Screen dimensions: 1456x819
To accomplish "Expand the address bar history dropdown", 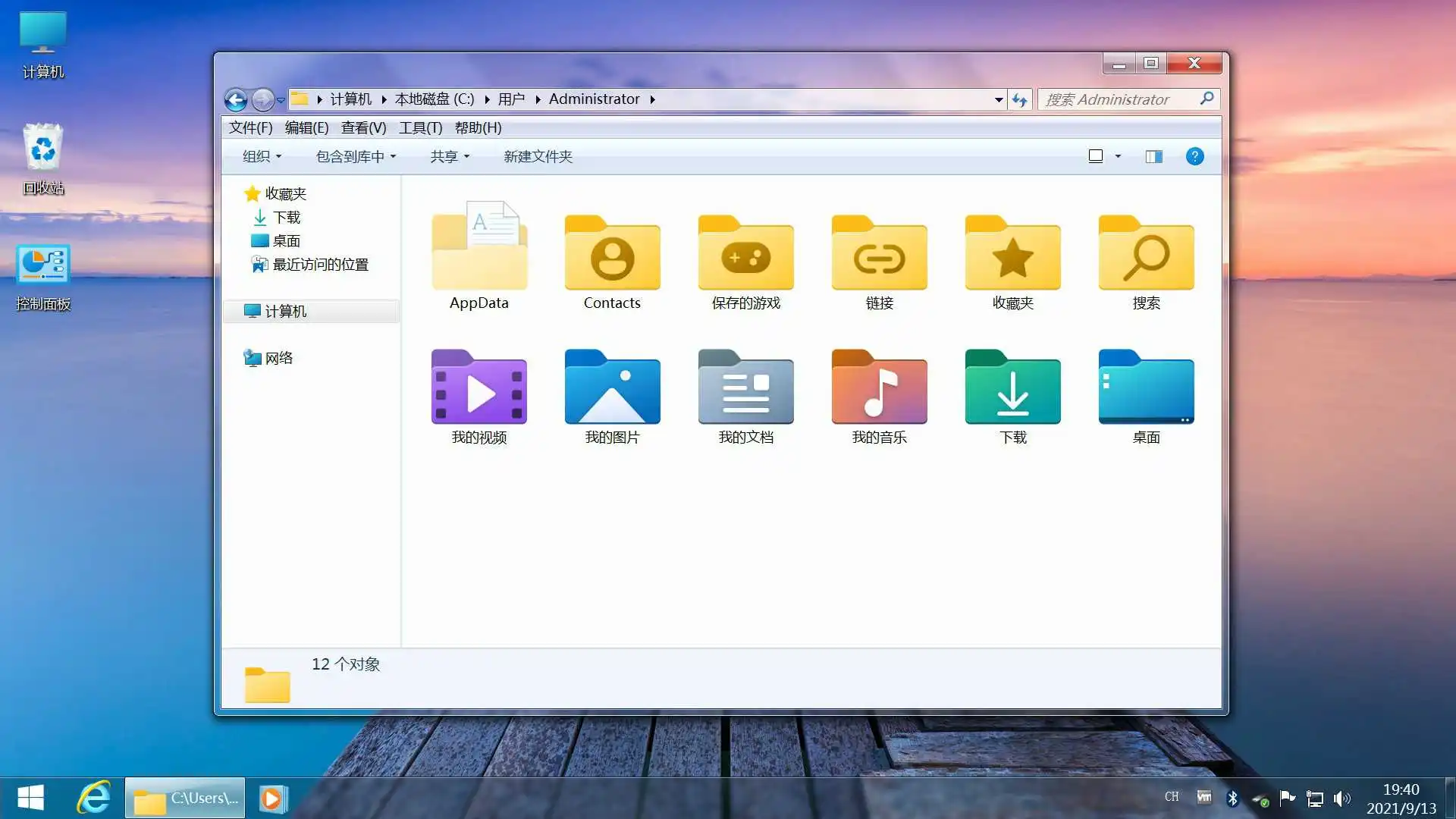I will [x=997, y=99].
